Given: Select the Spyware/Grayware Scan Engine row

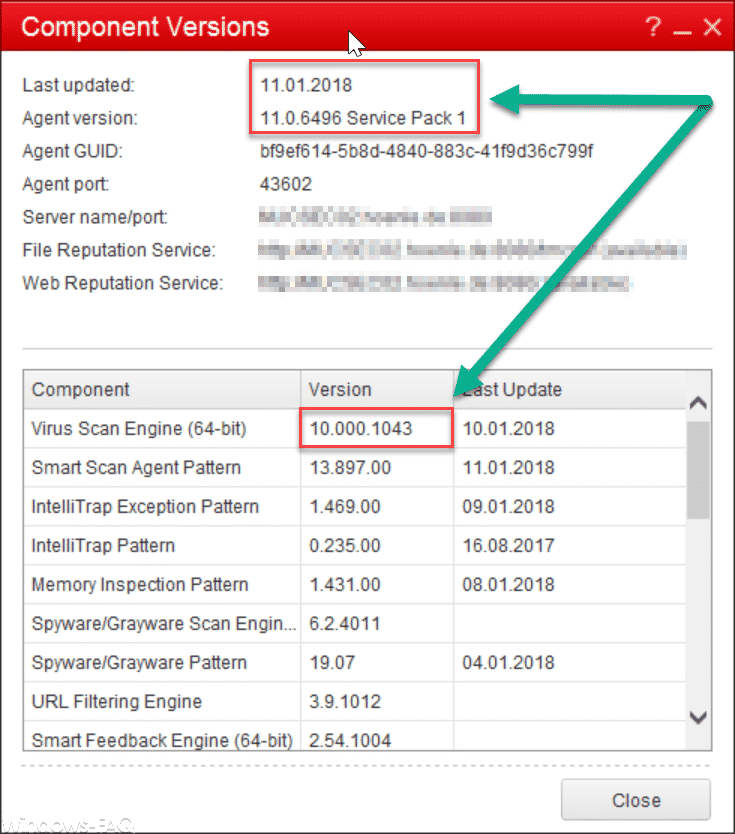Looking at the screenshot, I should coord(355,623).
